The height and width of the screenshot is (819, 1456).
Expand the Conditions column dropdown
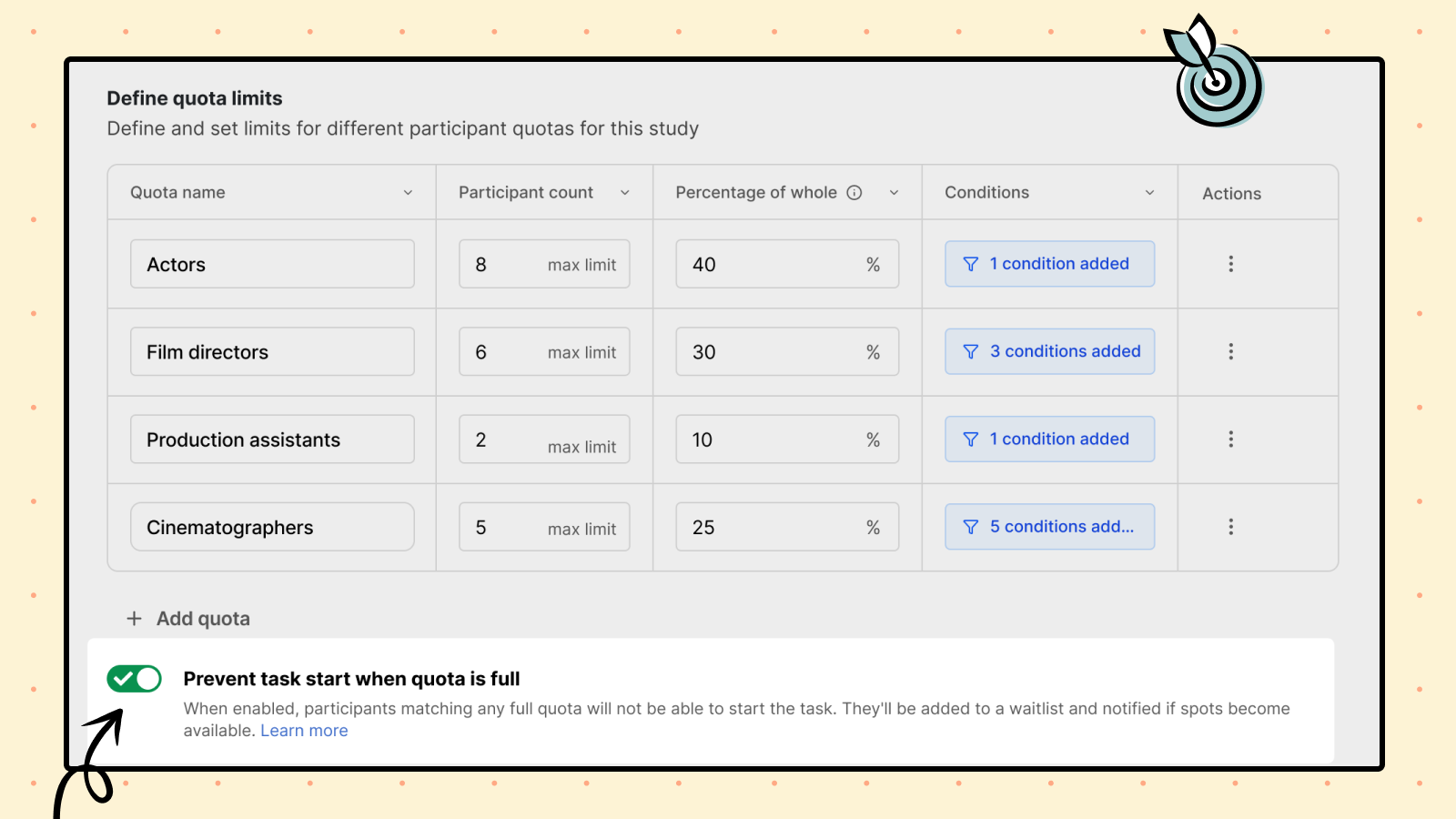[1149, 193]
